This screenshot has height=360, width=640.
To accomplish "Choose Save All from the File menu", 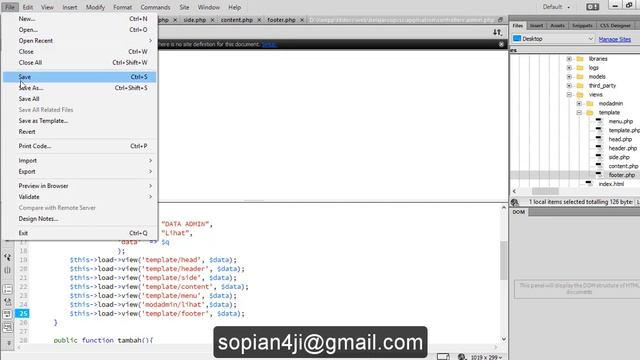I will point(80,99).
